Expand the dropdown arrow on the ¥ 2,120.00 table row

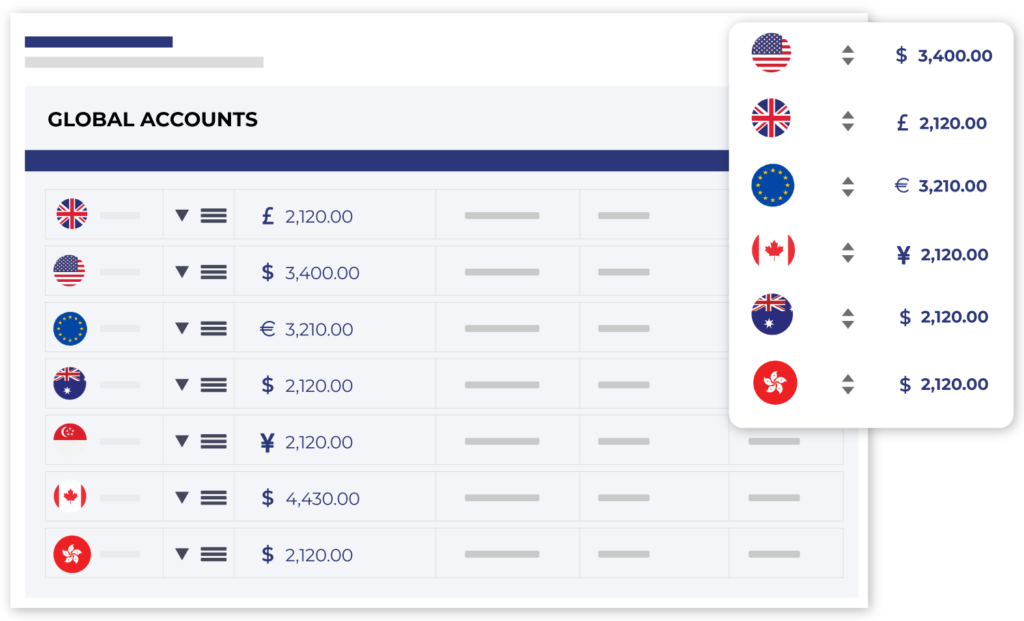(x=182, y=440)
